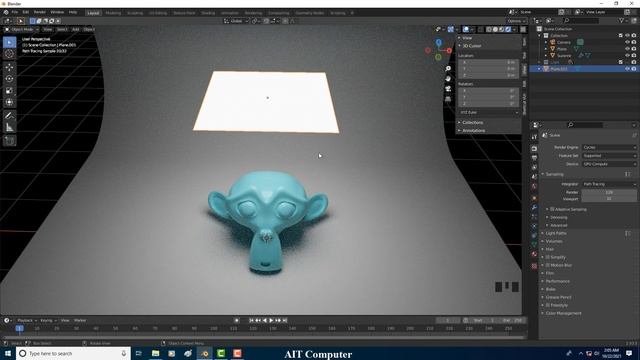
Task: Select the Scale tool
Action: click(9, 91)
